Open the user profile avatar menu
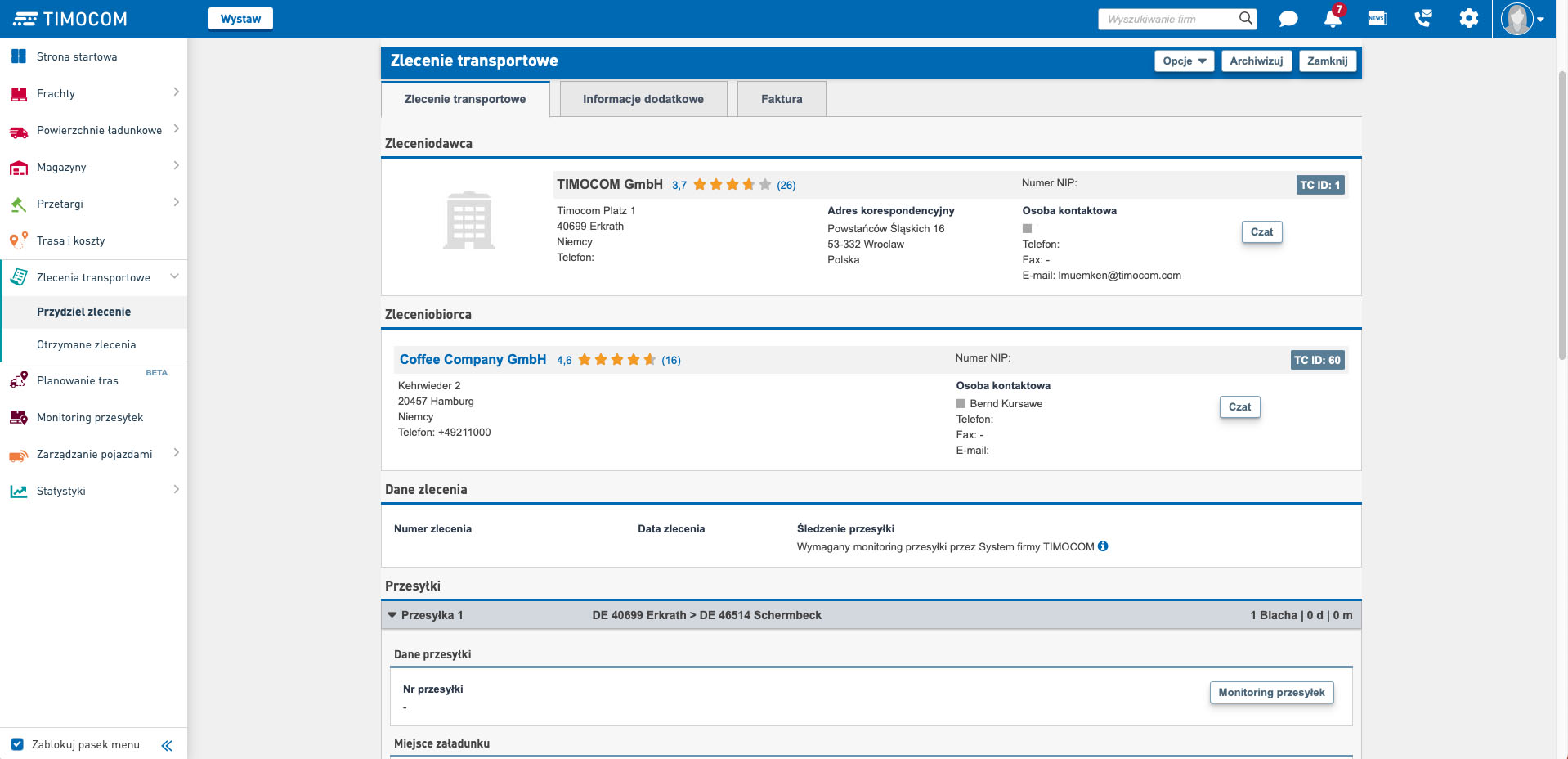 click(x=1522, y=19)
